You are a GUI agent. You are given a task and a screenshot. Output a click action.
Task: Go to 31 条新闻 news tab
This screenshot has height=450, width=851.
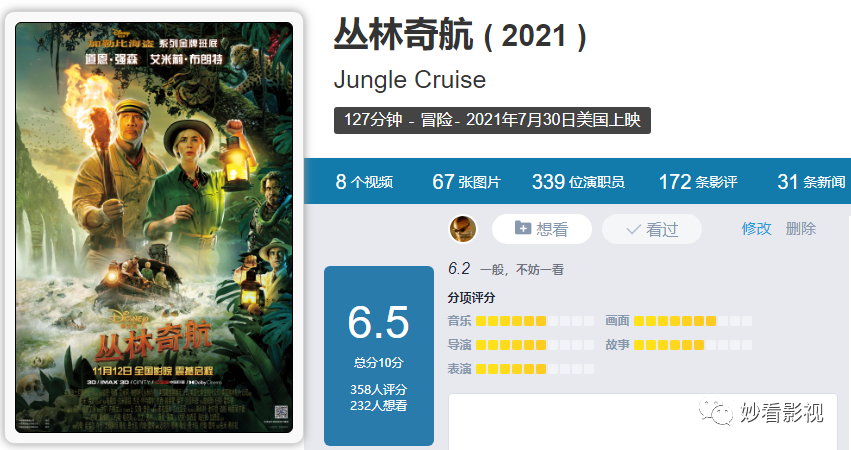click(x=811, y=182)
